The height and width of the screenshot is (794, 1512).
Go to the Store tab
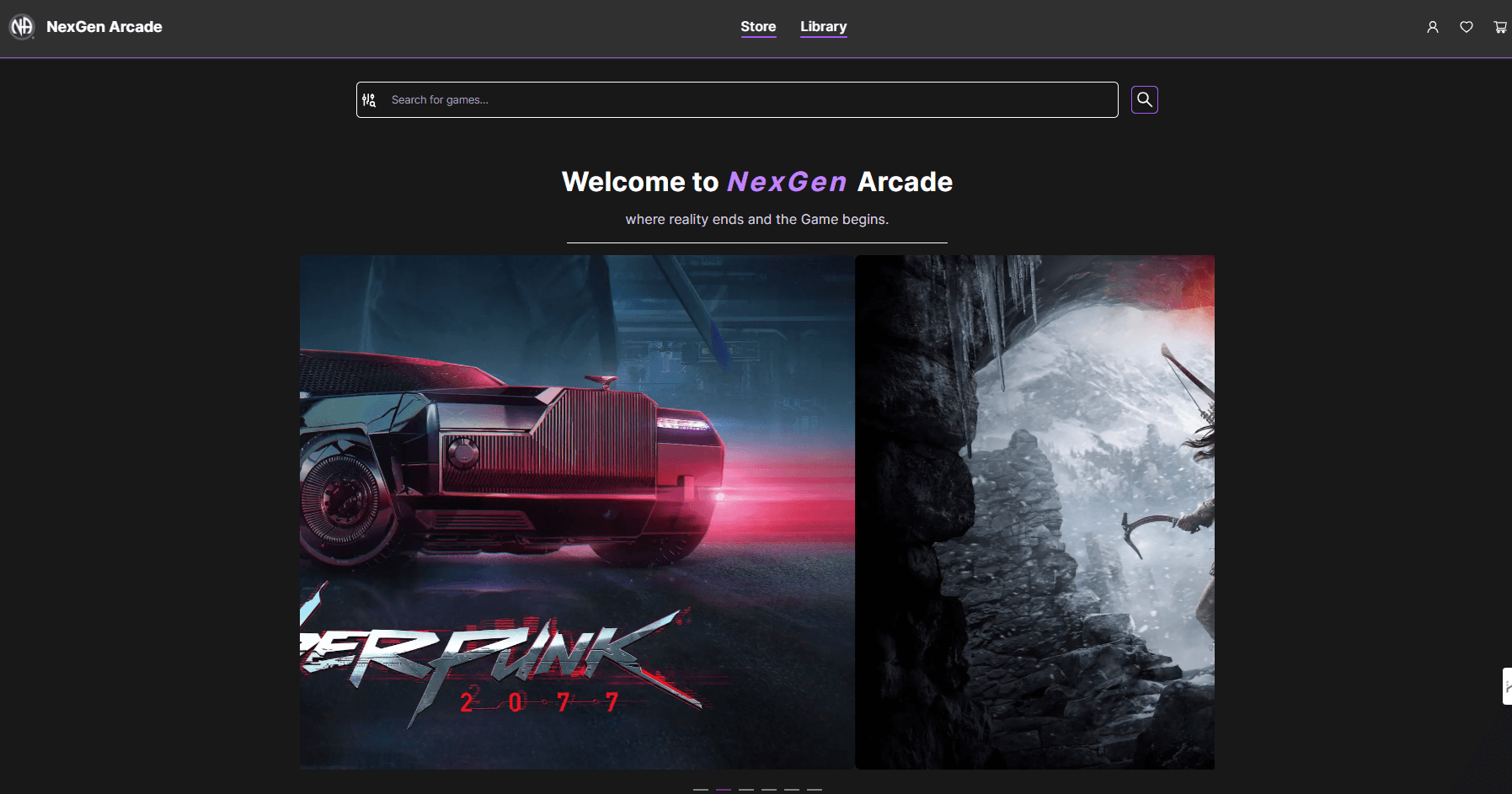(x=758, y=27)
